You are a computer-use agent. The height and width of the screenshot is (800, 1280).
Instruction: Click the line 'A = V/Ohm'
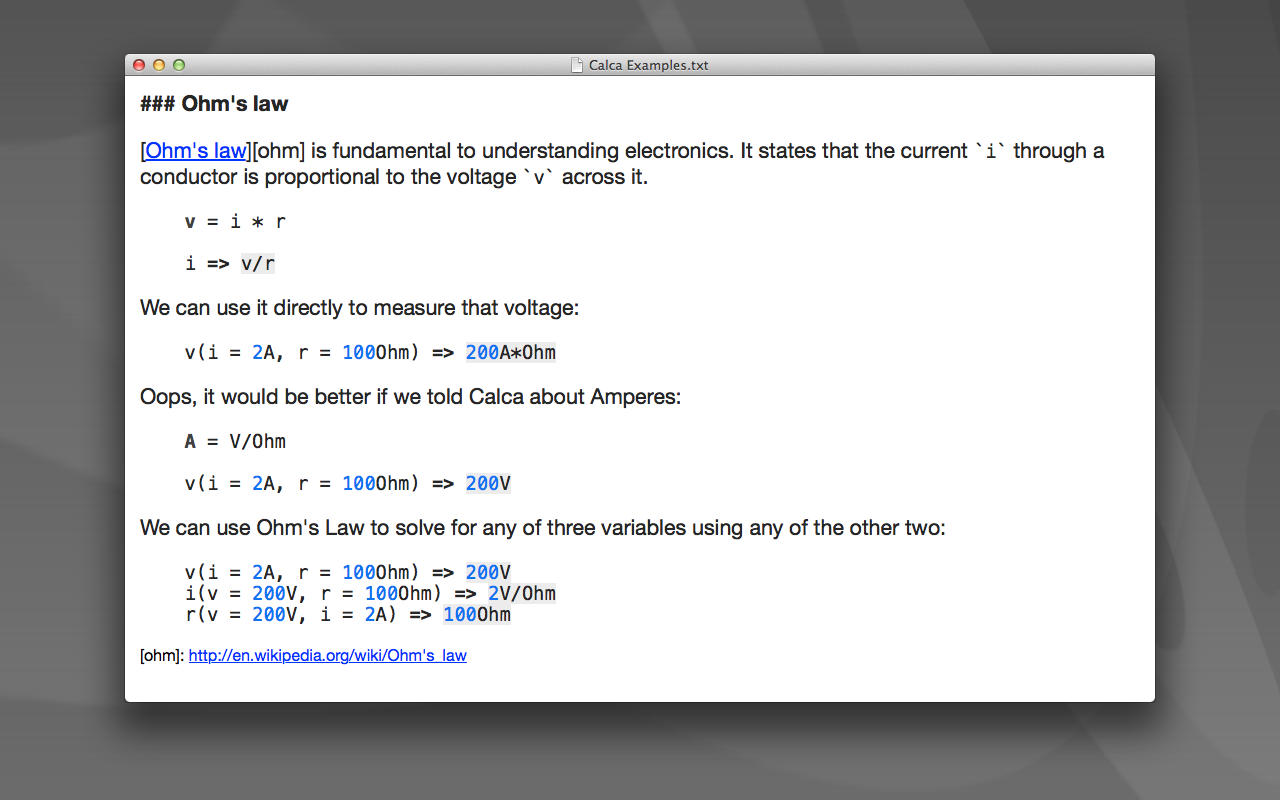(236, 441)
